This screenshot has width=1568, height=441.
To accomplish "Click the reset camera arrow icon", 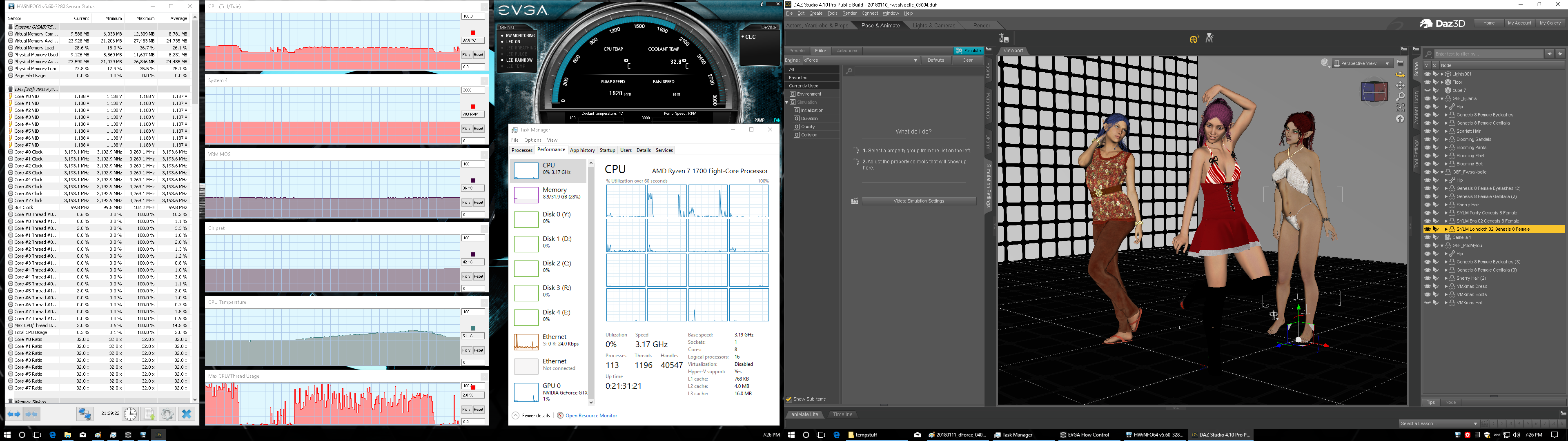I will point(1400,119).
